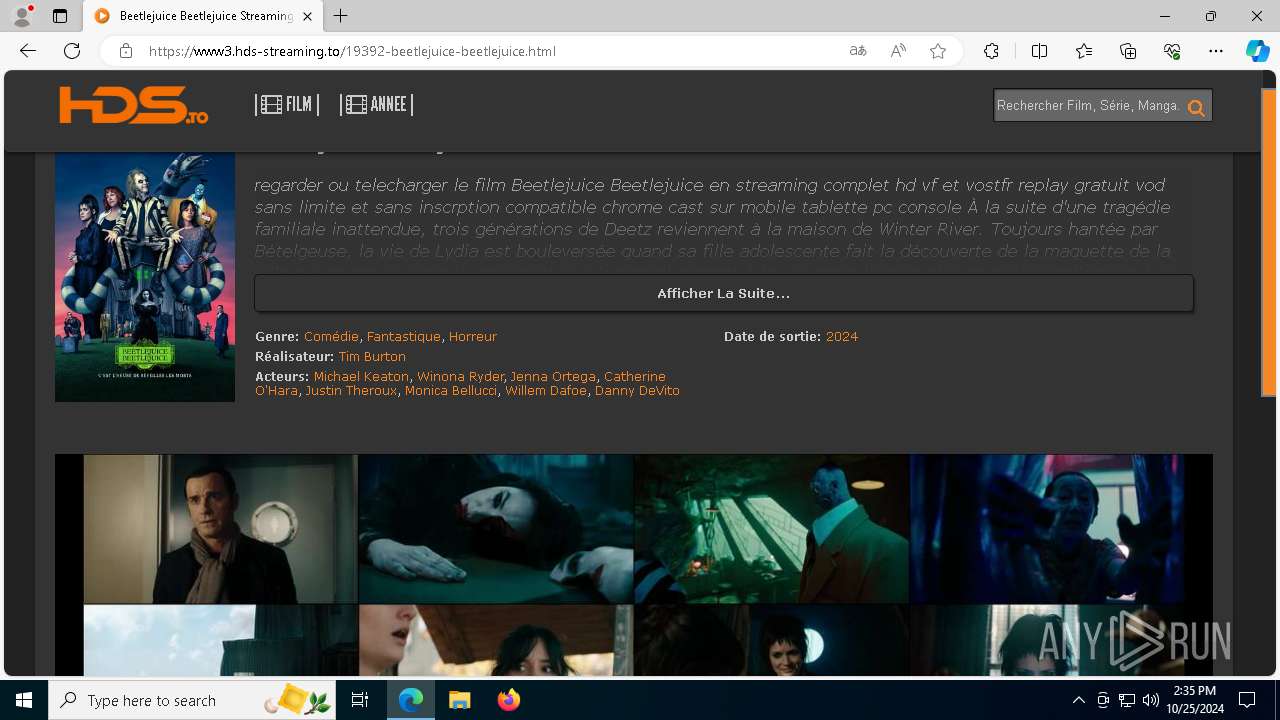Open the clock and calendar
This screenshot has height=720, width=1280.
pos(1194,700)
